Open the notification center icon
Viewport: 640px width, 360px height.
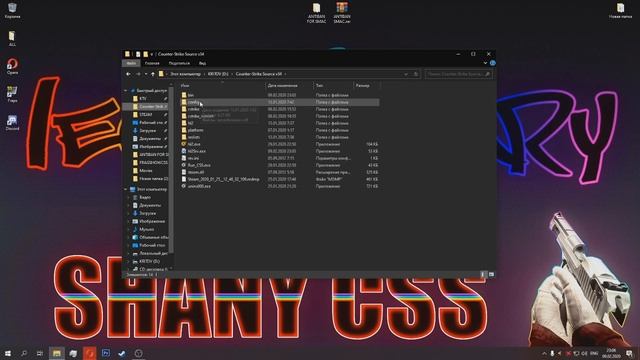tap(629, 353)
